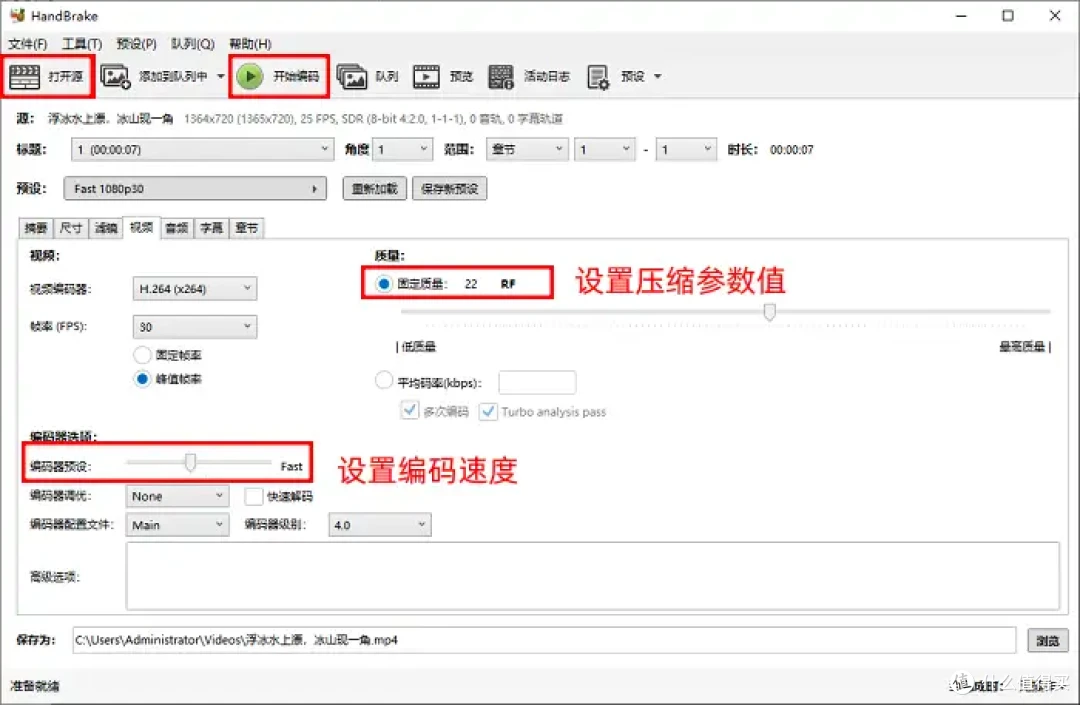
Task: Click the Queue (队列) toolbar label
Action: tap(387, 76)
